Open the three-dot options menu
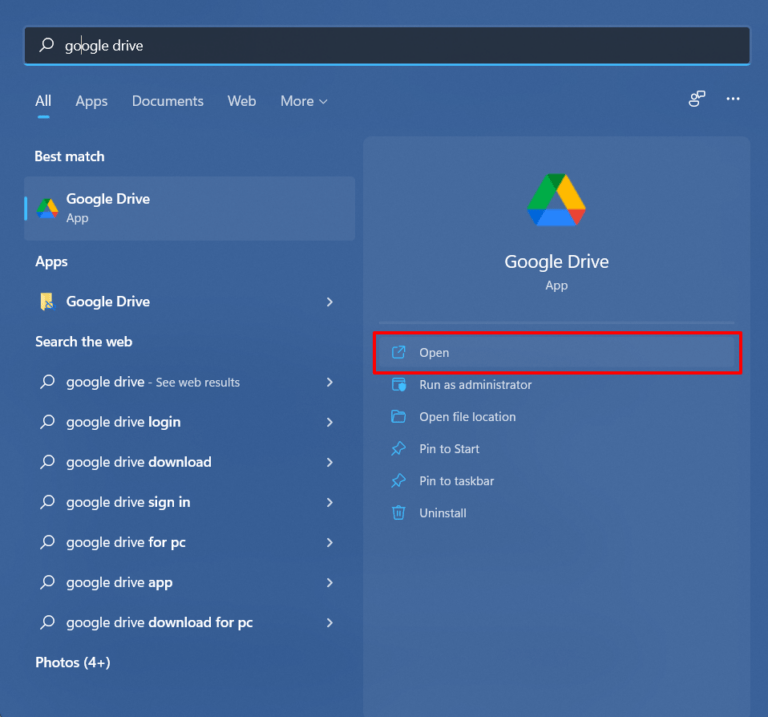768x717 pixels. [733, 99]
